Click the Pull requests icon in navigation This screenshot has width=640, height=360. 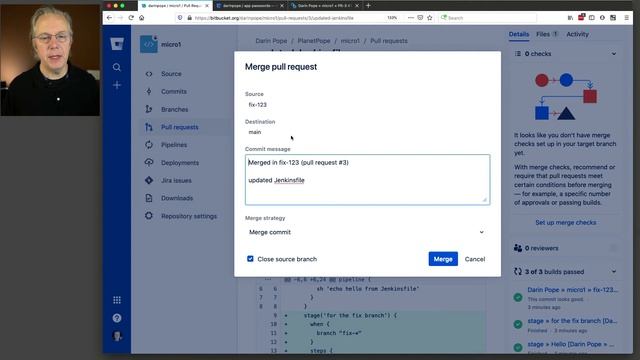149,127
